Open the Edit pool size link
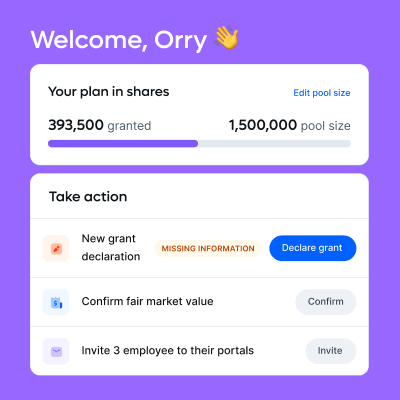Viewport: 400px width, 400px height. [x=322, y=93]
